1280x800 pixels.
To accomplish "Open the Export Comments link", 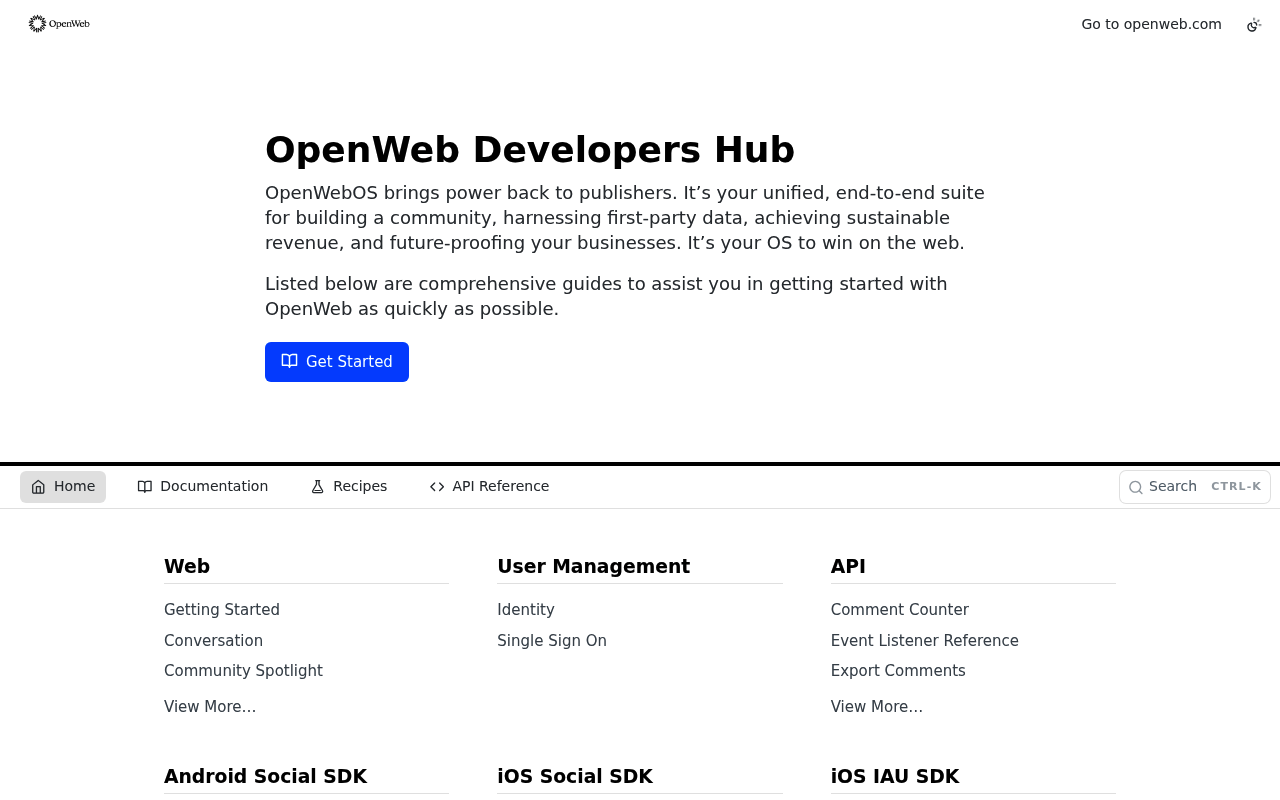I will coord(898,671).
